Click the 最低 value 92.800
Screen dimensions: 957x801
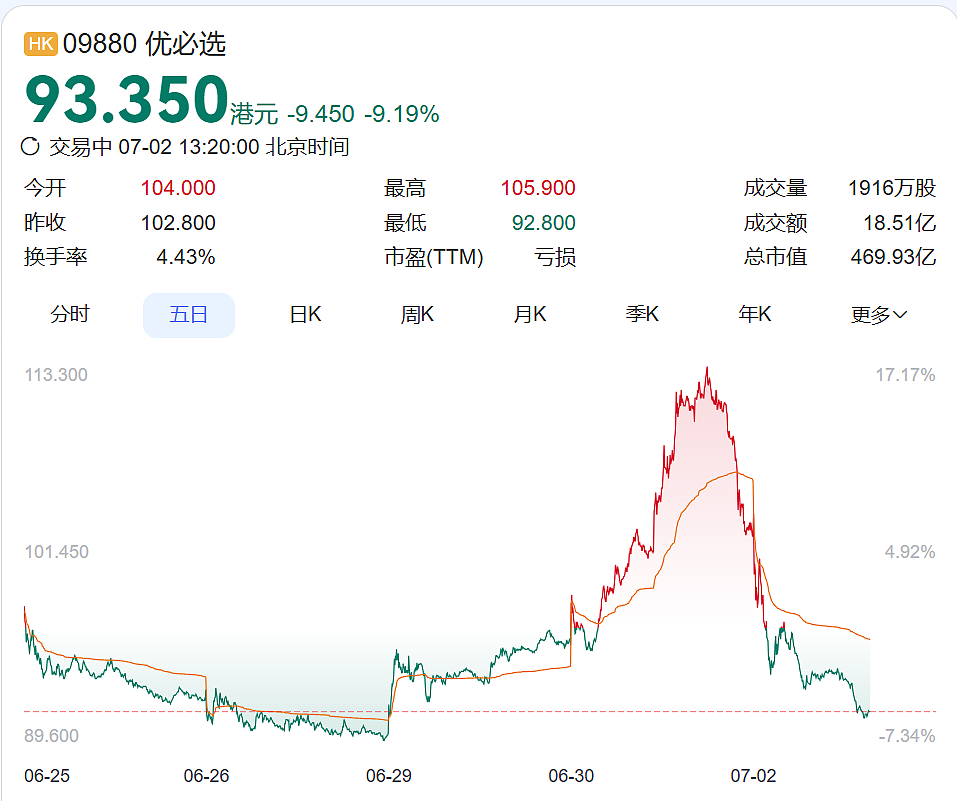(544, 223)
